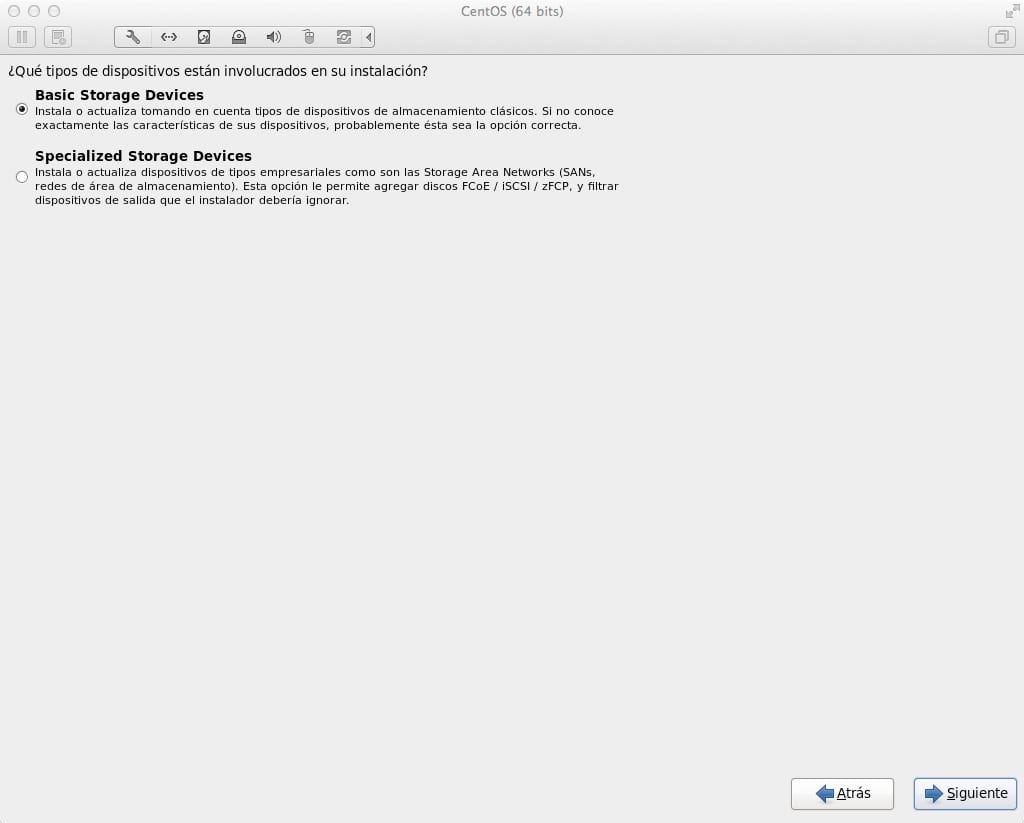Open virtual machine settings wrench icon
This screenshot has width=1024, height=823.
click(133, 37)
